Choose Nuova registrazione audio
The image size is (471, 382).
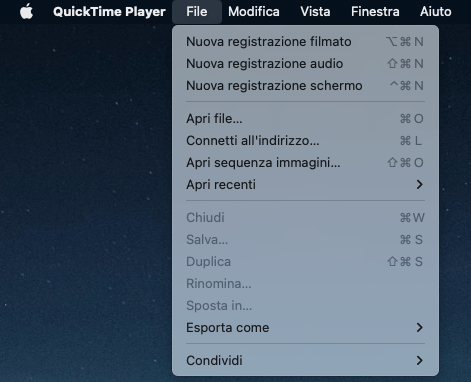click(x=305, y=64)
